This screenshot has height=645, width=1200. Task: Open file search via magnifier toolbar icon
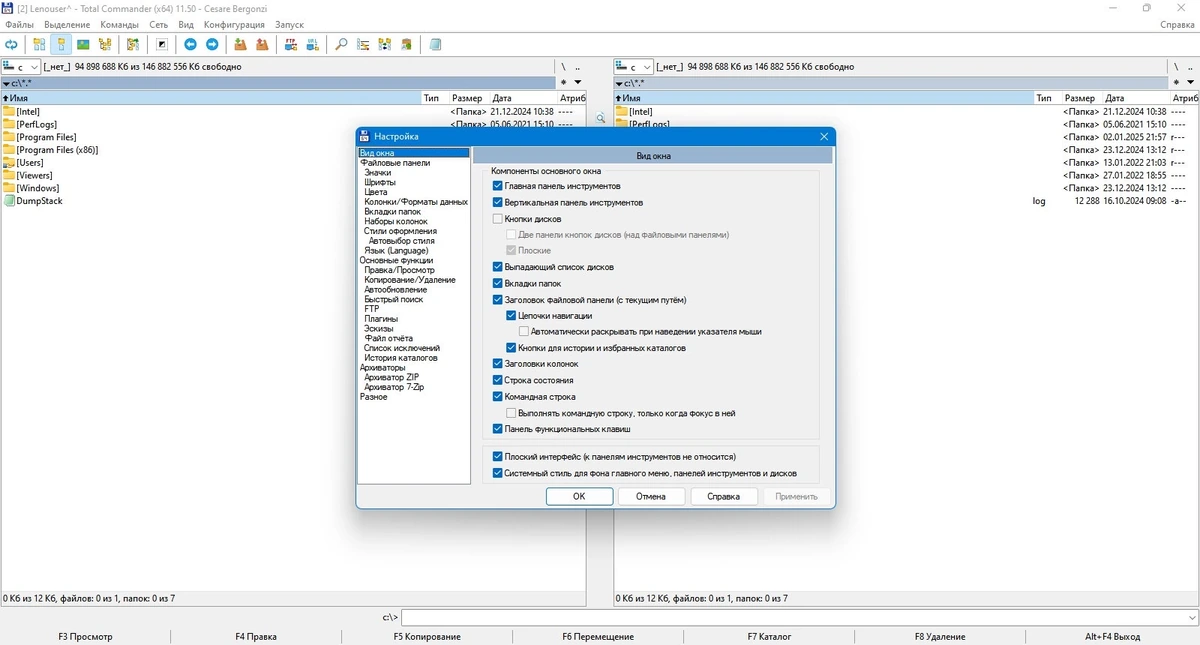(x=341, y=44)
